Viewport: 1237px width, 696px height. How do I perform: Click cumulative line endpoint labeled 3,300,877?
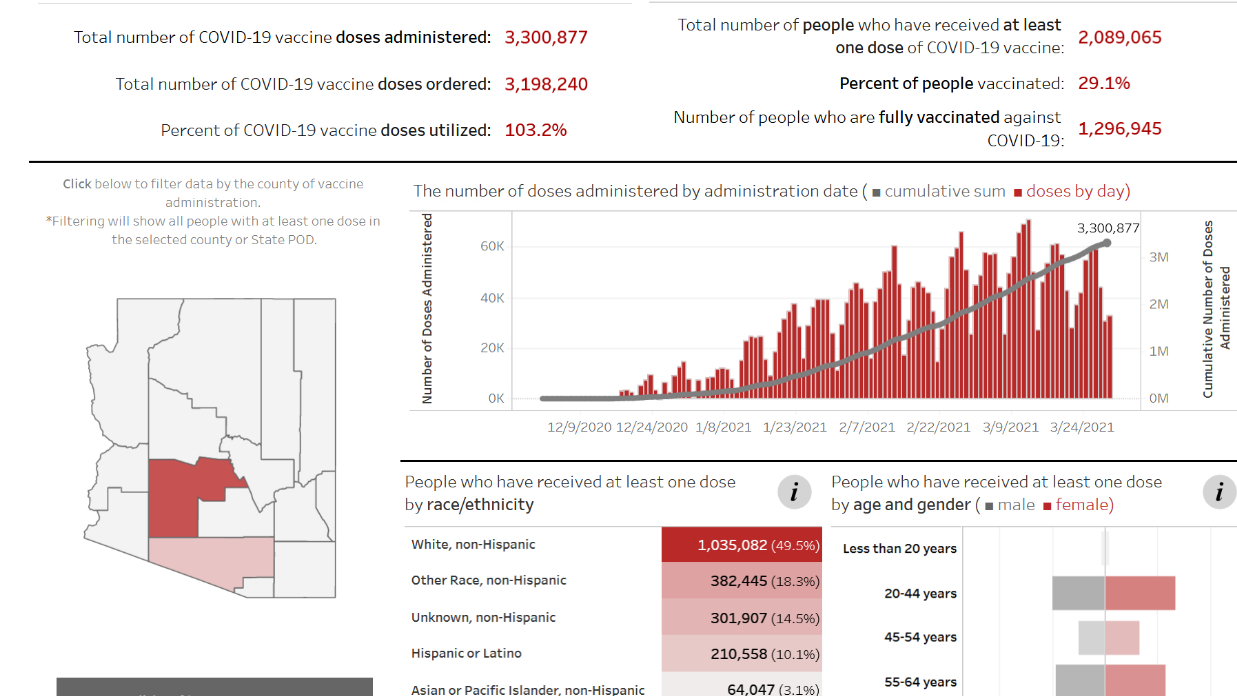pos(1106,243)
